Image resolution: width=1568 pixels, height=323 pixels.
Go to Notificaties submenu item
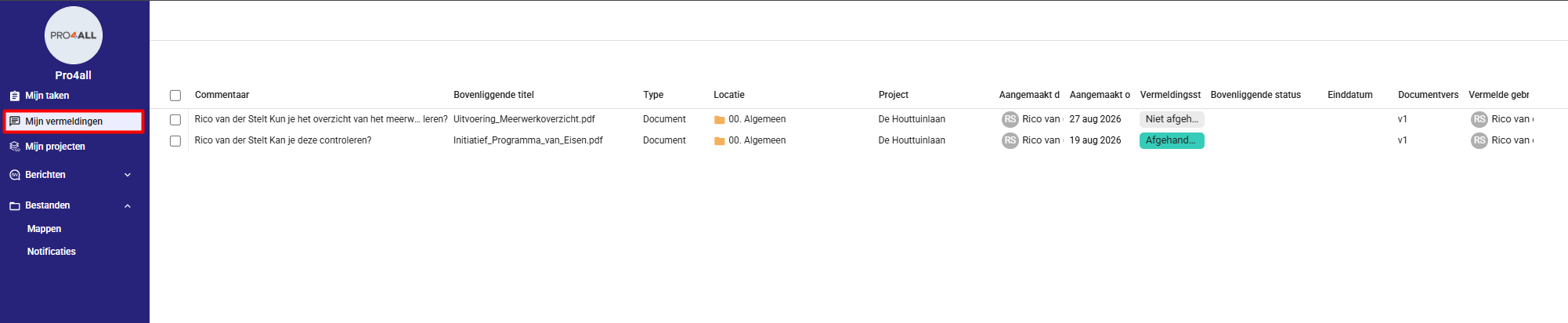pos(52,252)
